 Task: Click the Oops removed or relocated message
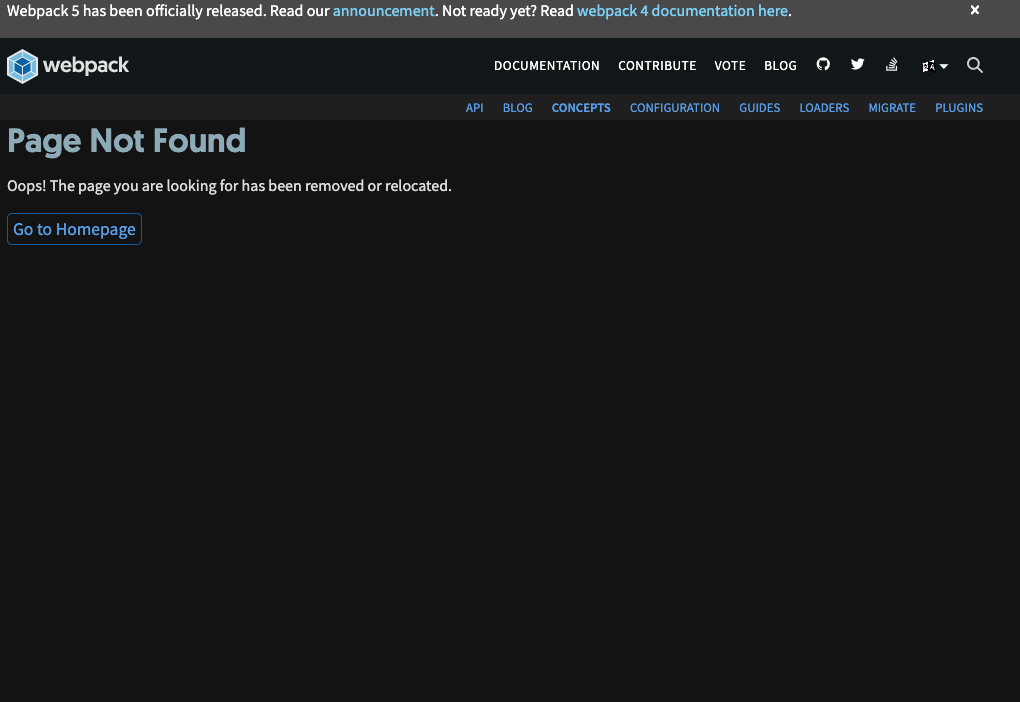pyautogui.click(x=229, y=186)
